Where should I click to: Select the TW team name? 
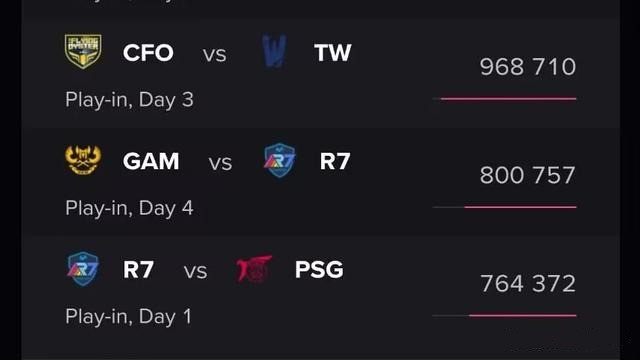click(333, 53)
